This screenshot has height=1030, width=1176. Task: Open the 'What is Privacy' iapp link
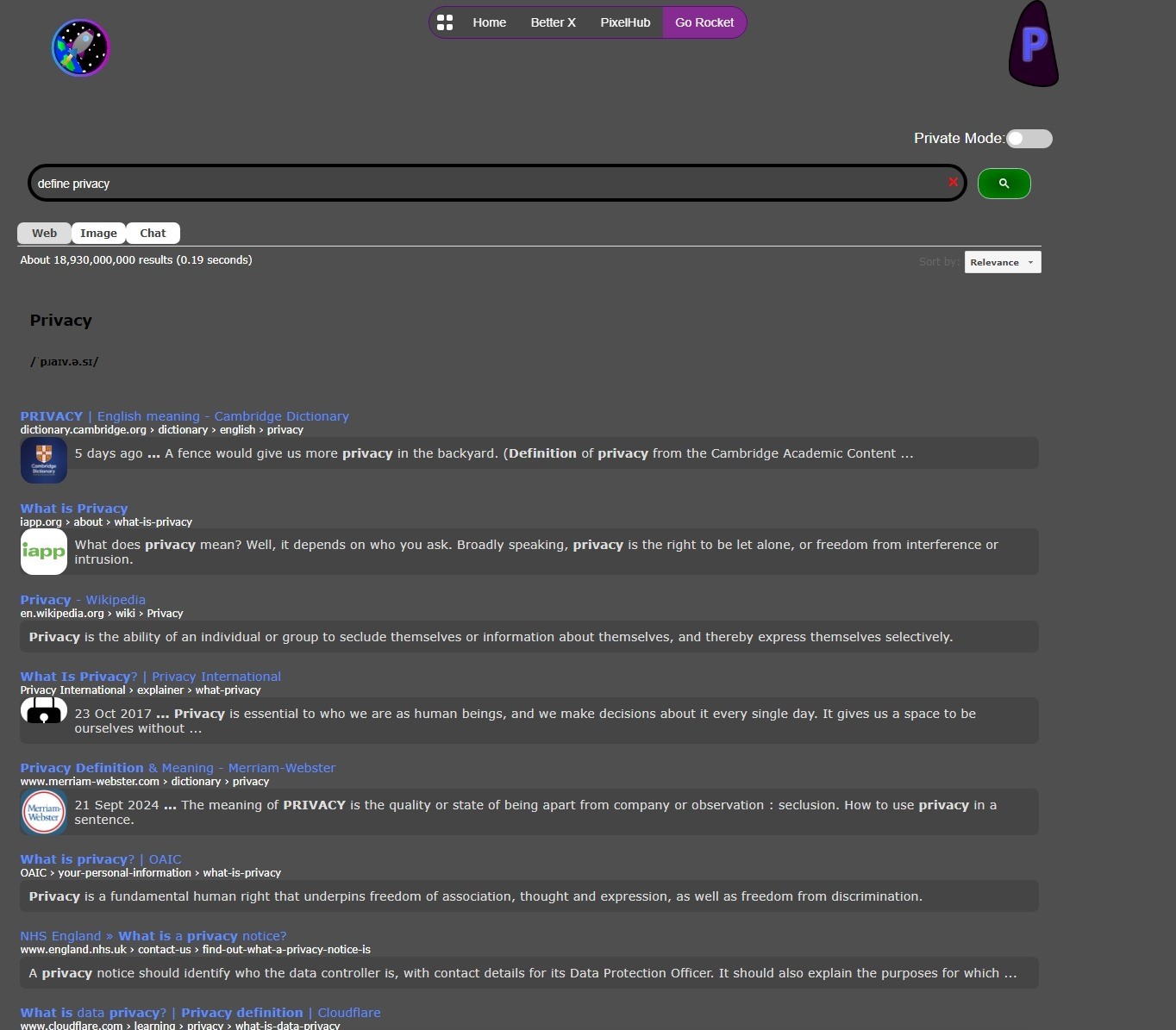[74, 509]
